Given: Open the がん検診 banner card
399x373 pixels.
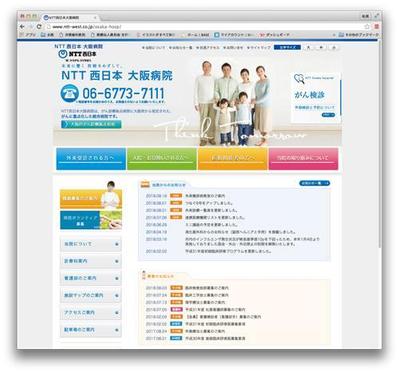Looking at the screenshot, I should (x=315, y=97).
